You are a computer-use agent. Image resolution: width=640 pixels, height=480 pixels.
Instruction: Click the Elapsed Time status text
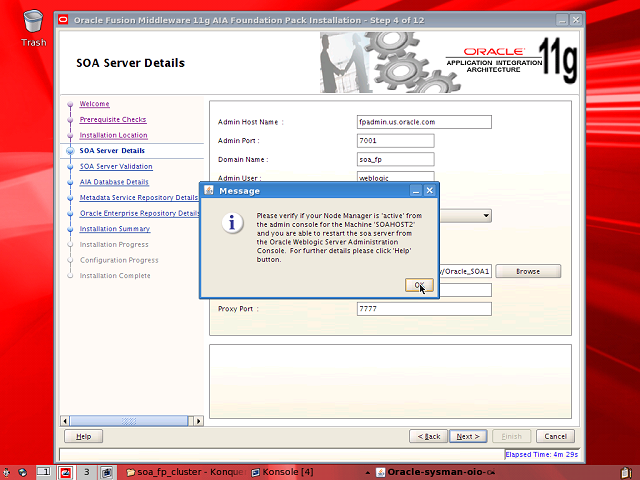[541, 454]
